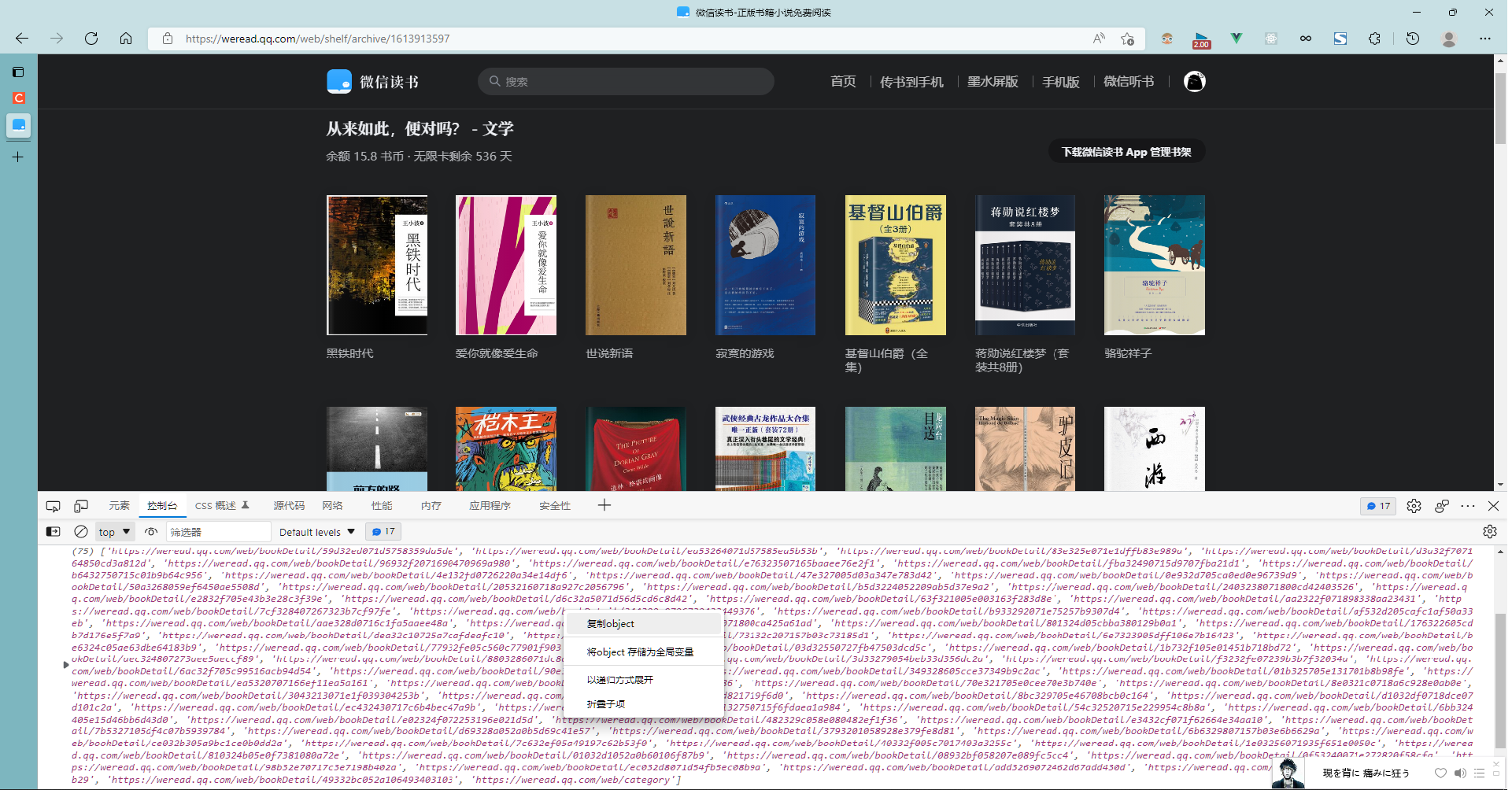Open the blue S extension icon
The width and height of the screenshot is (1512, 790).
point(1340,39)
